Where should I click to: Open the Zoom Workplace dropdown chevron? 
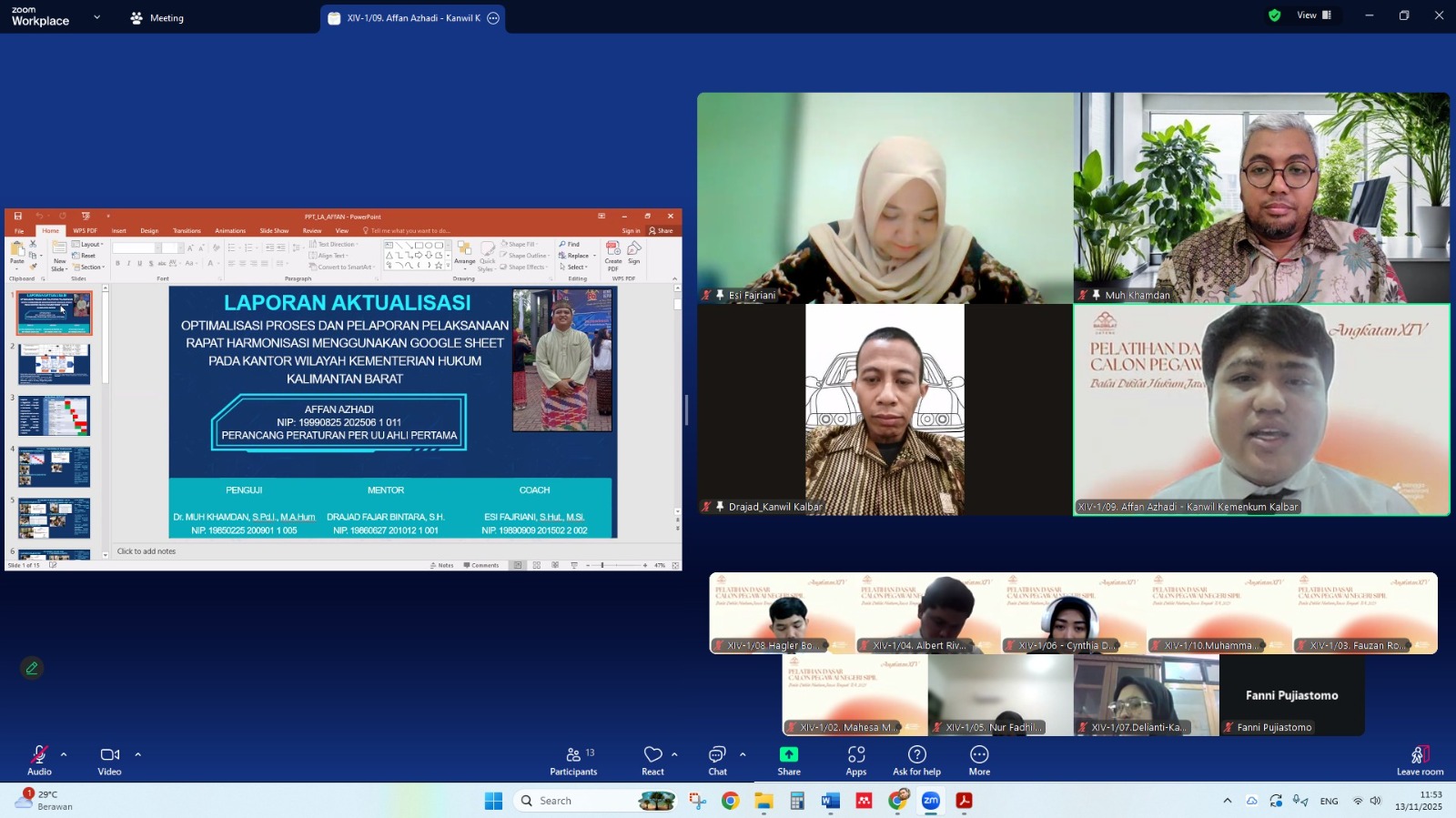tap(96, 17)
